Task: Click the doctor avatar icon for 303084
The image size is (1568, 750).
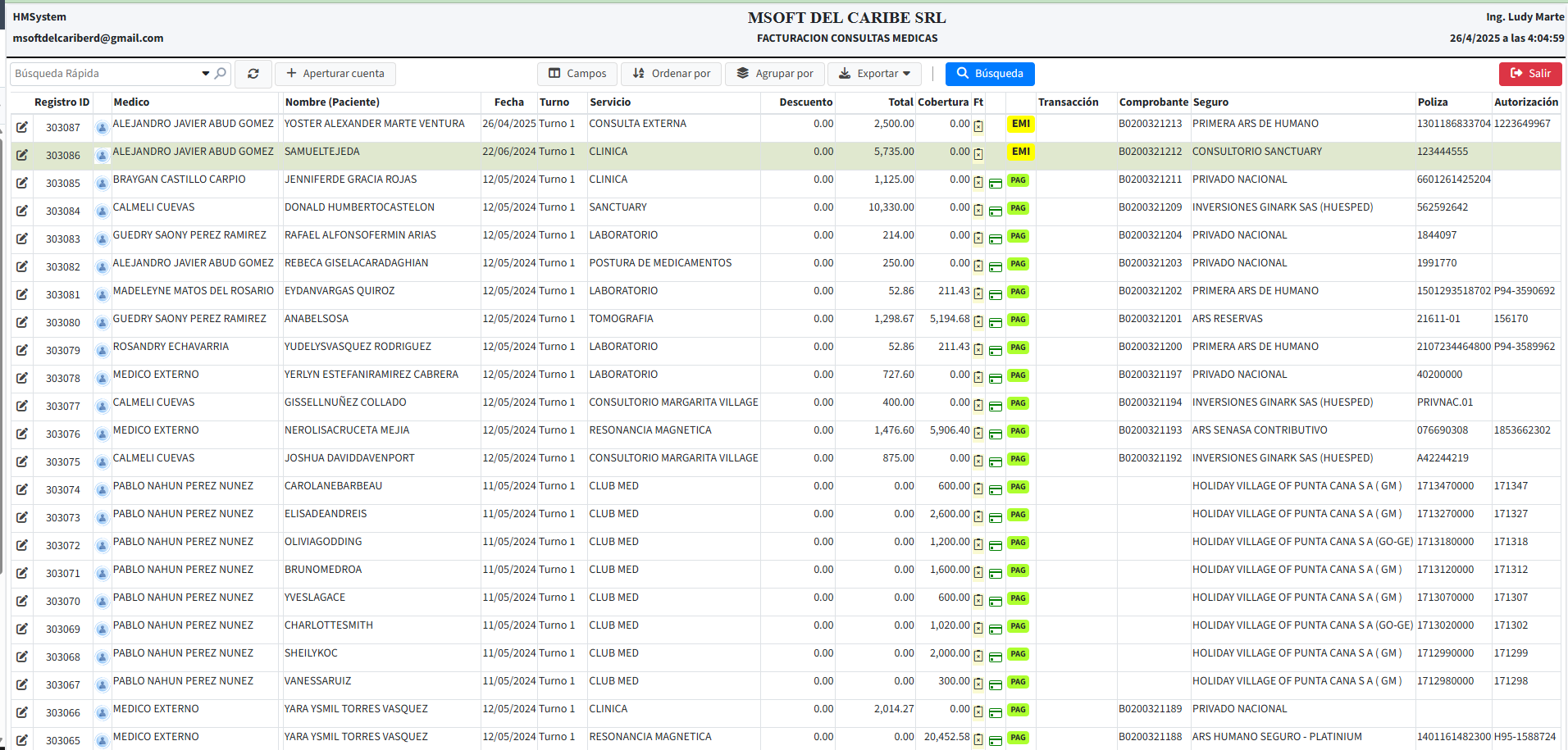Action: (x=102, y=211)
